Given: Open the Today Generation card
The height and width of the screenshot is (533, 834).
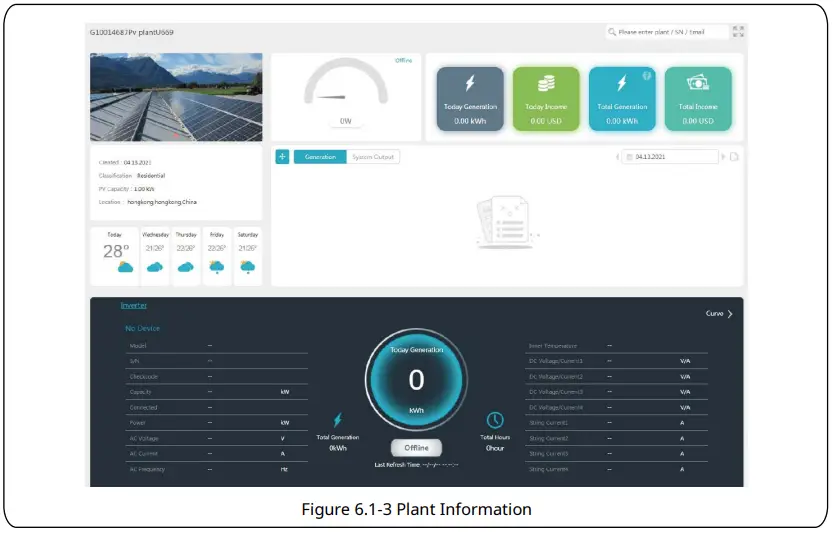Looking at the screenshot, I should click(470, 99).
